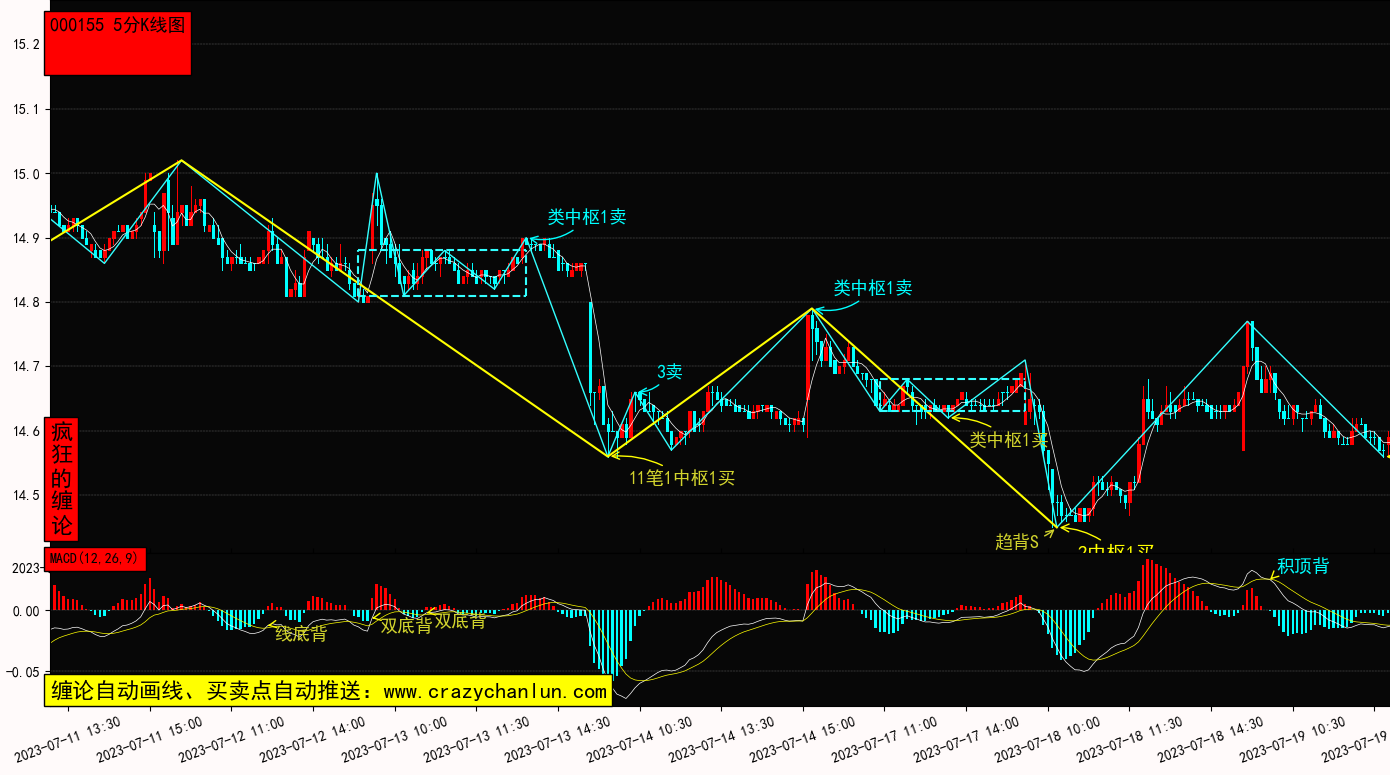The image size is (1390, 775).
Task: Click the 线底背 label in the MACD panel
Action: pyautogui.click(x=301, y=633)
